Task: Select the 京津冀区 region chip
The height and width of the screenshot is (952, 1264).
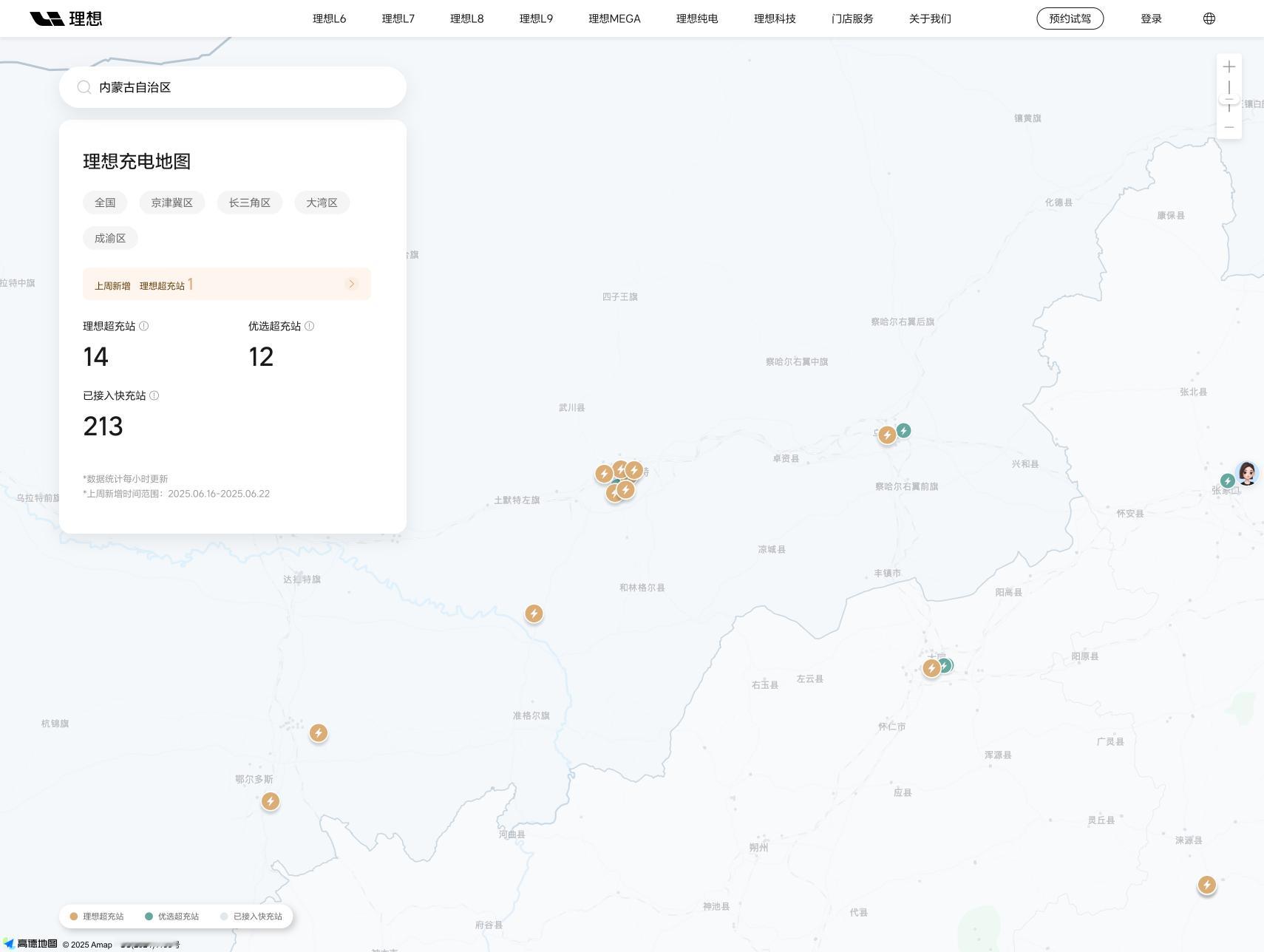Action: click(x=172, y=203)
